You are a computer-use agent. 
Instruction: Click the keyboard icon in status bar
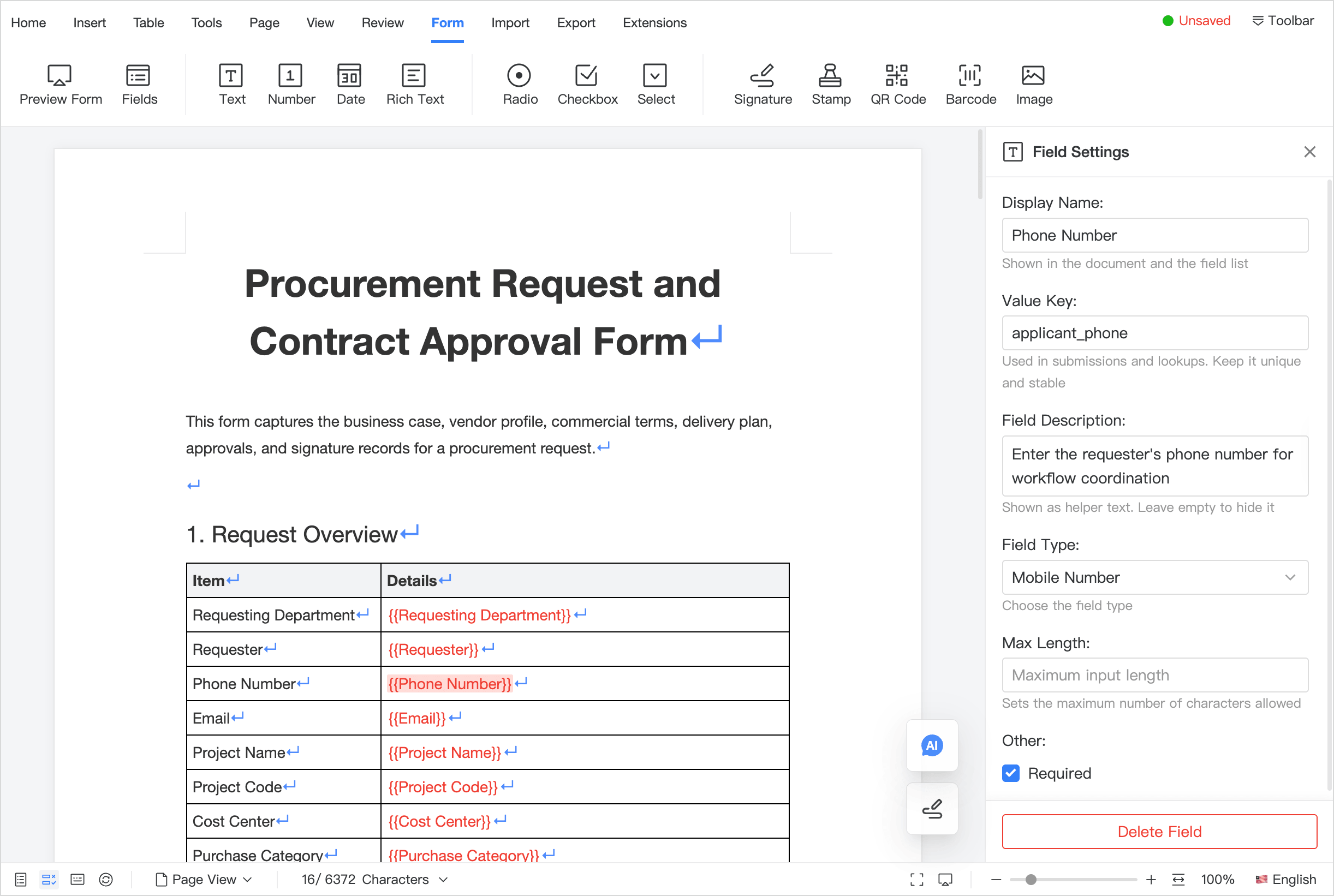(x=77, y=879)
